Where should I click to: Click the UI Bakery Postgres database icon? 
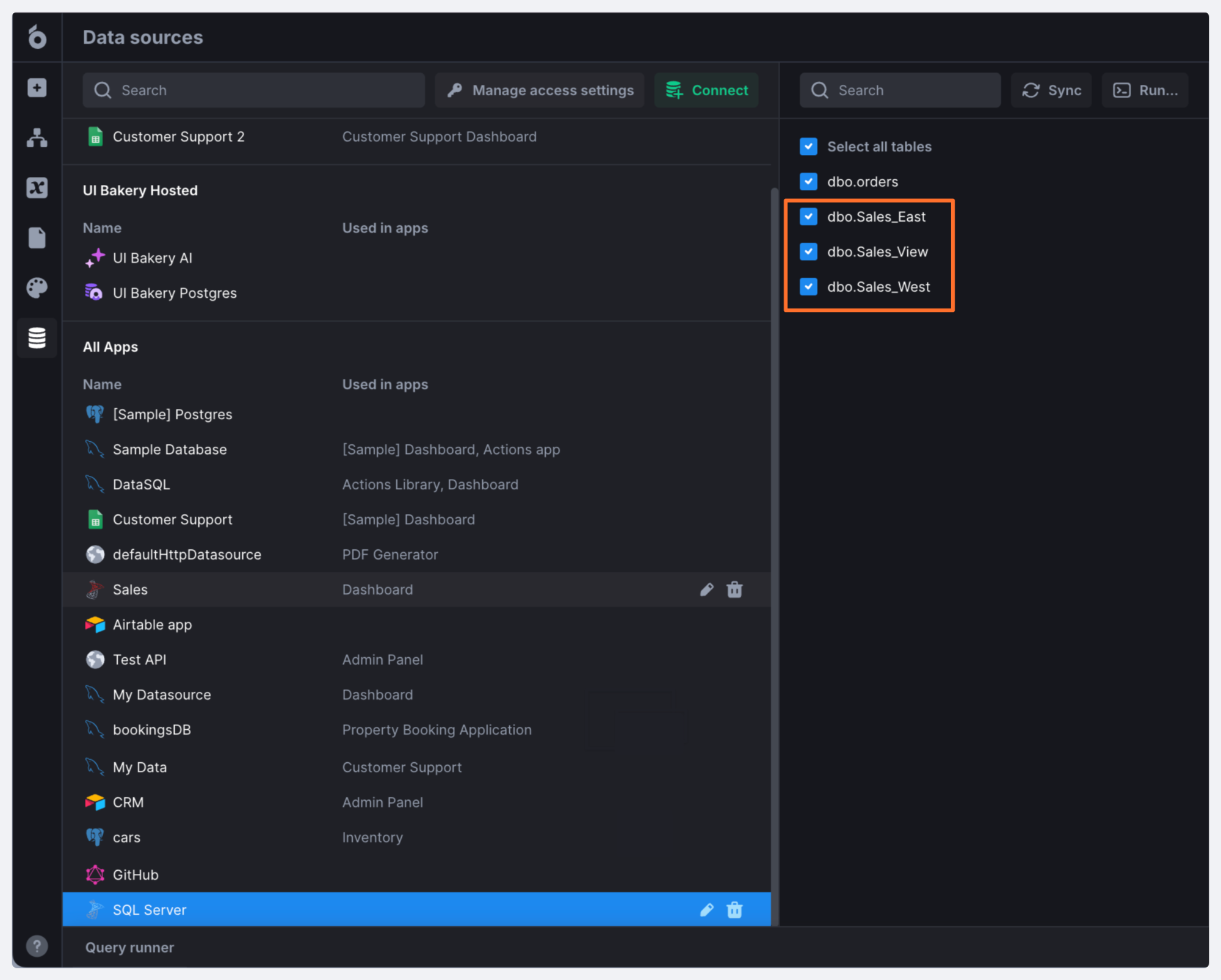94,292
